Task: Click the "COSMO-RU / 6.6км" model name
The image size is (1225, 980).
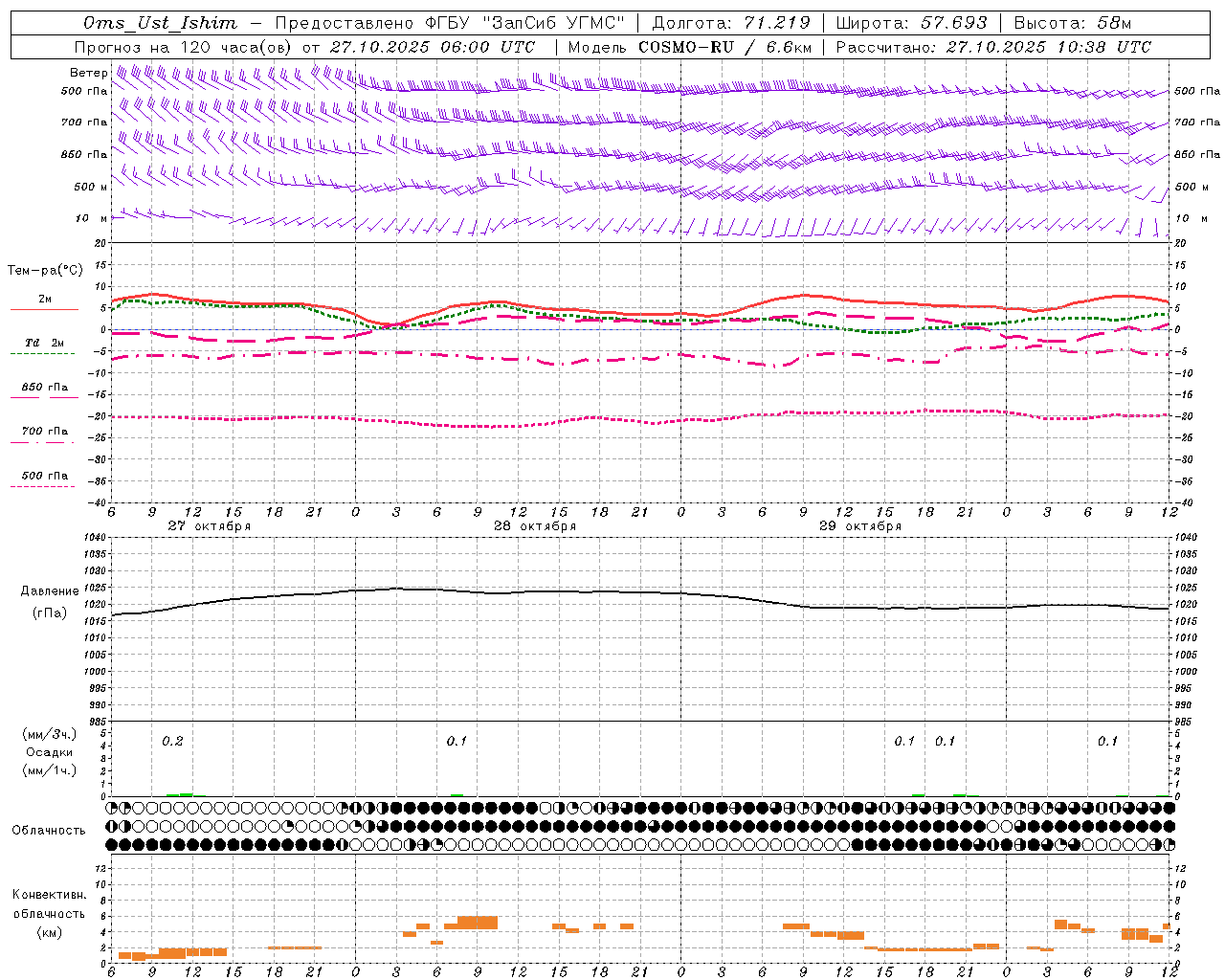Action: point(725,47)
